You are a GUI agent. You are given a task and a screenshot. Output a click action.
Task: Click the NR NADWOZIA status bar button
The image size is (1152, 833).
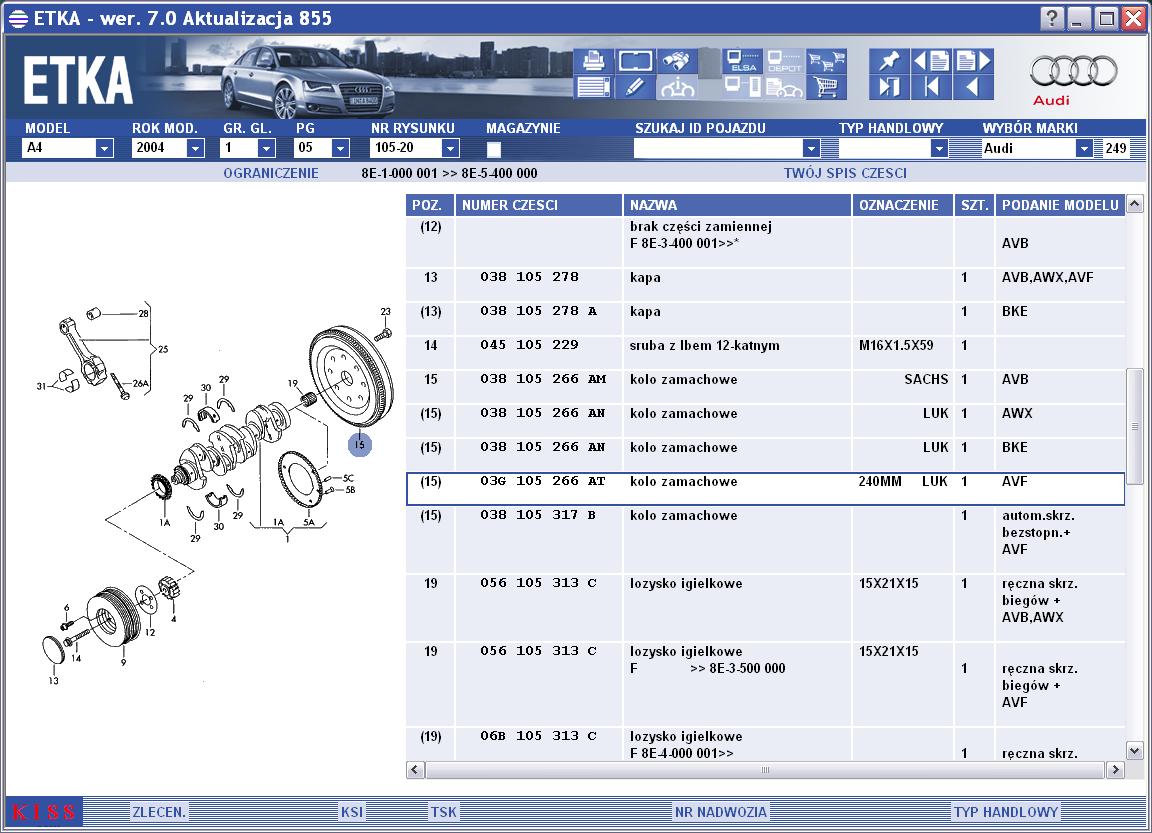click(721, 812)
